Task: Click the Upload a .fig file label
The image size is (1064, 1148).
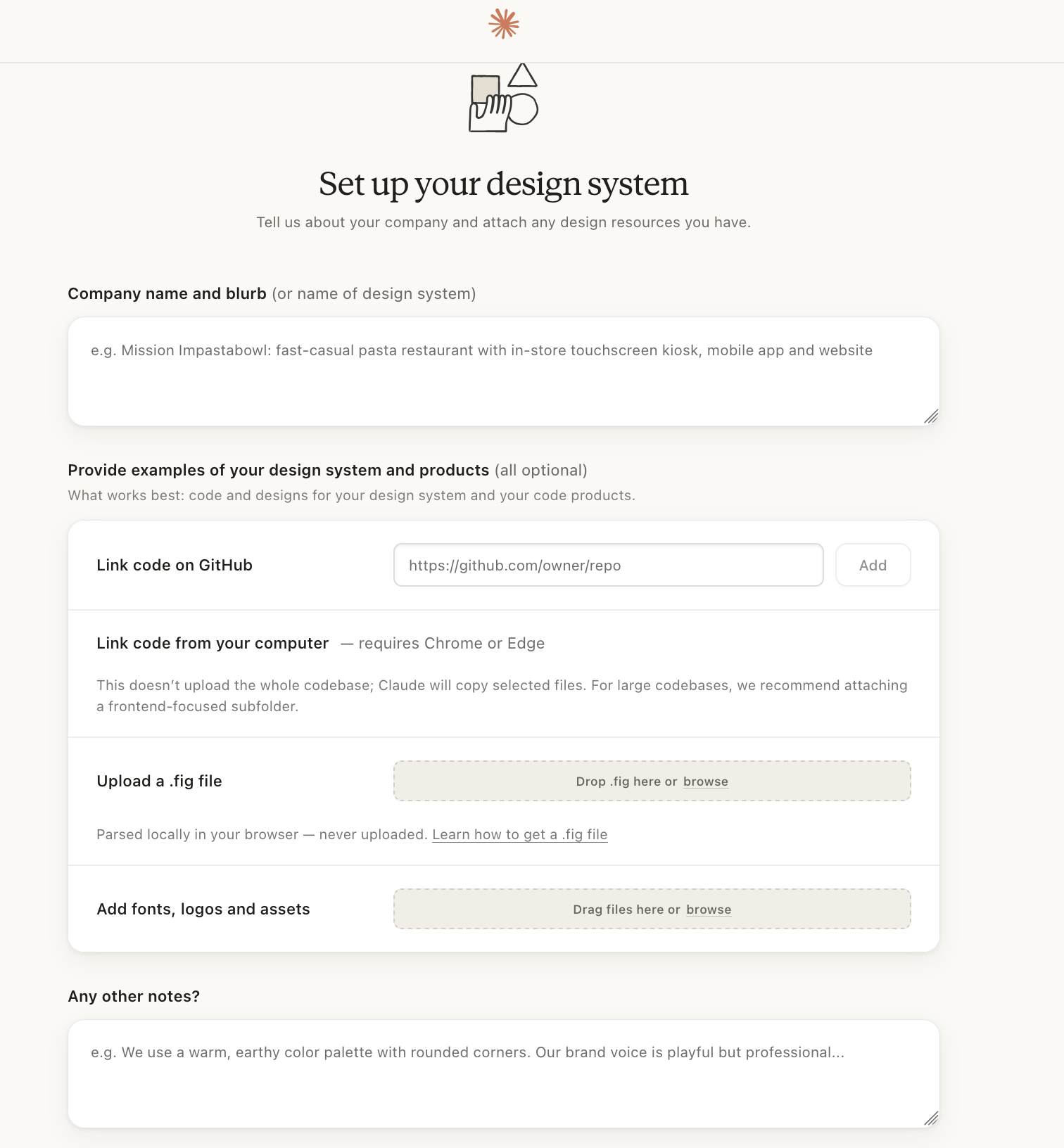Action: pyautogui.click(x=159, y=781)
